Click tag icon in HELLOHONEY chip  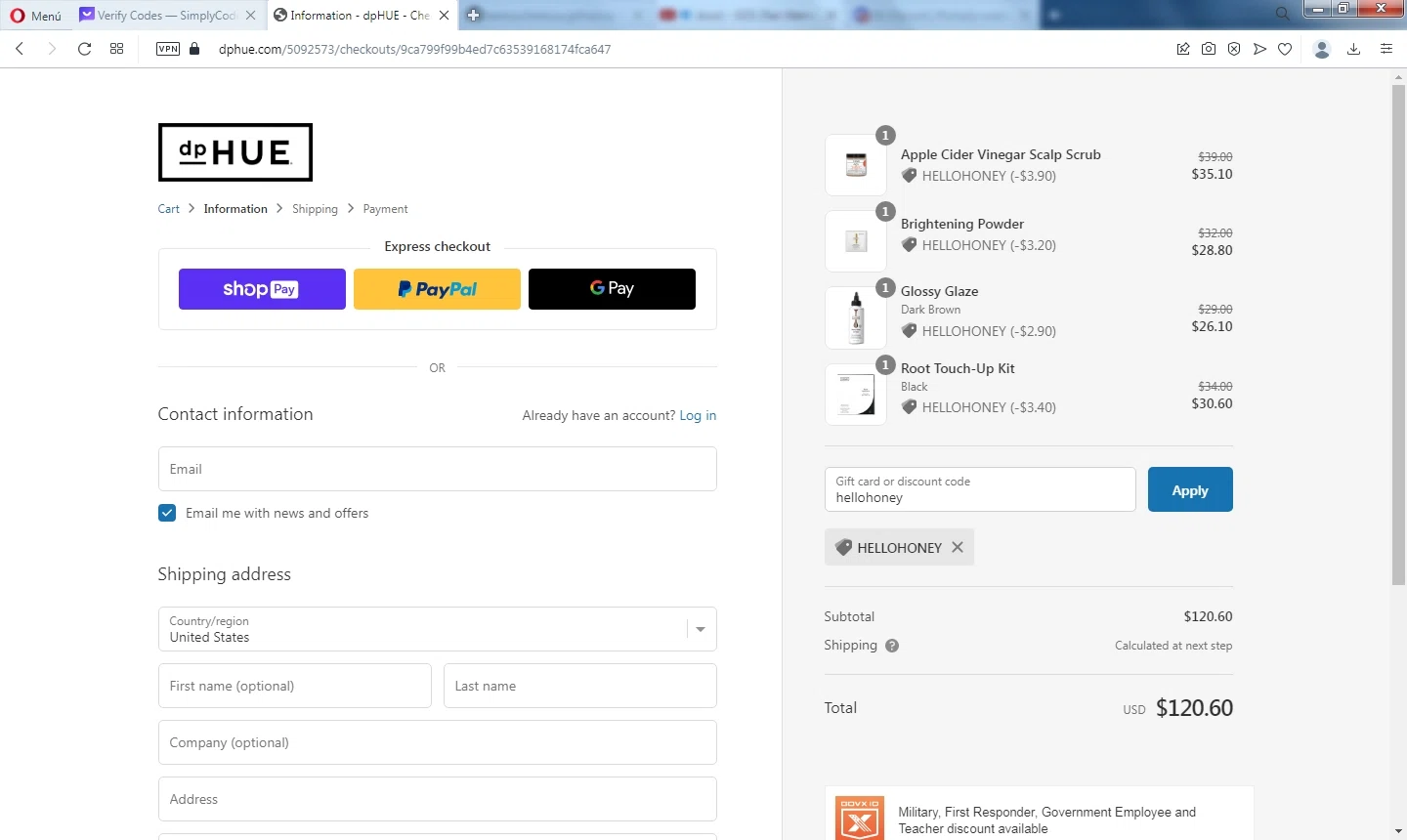click(843, 547)
